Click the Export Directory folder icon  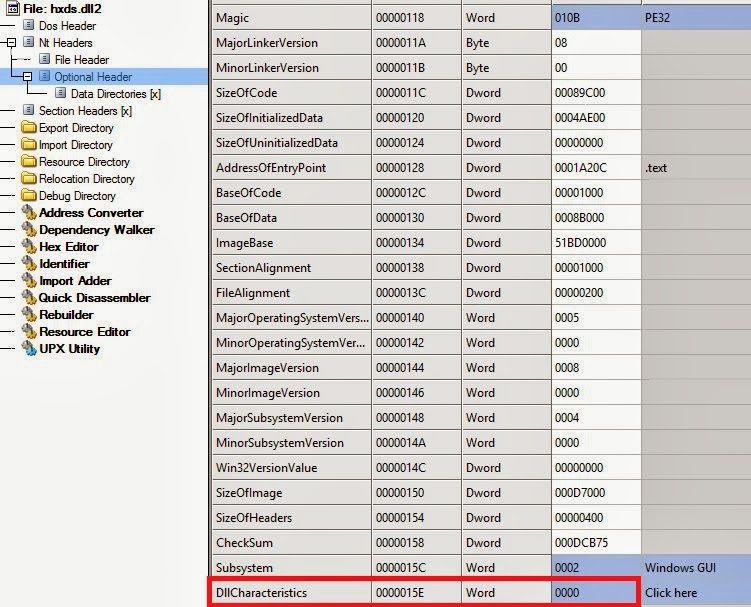coord(28,128)
